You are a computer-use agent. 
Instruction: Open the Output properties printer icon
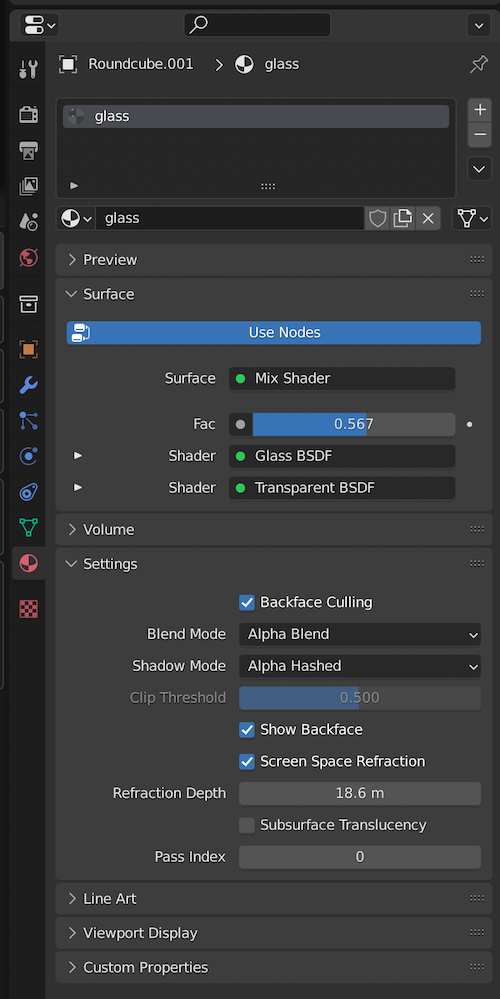[x=28, y=151]
